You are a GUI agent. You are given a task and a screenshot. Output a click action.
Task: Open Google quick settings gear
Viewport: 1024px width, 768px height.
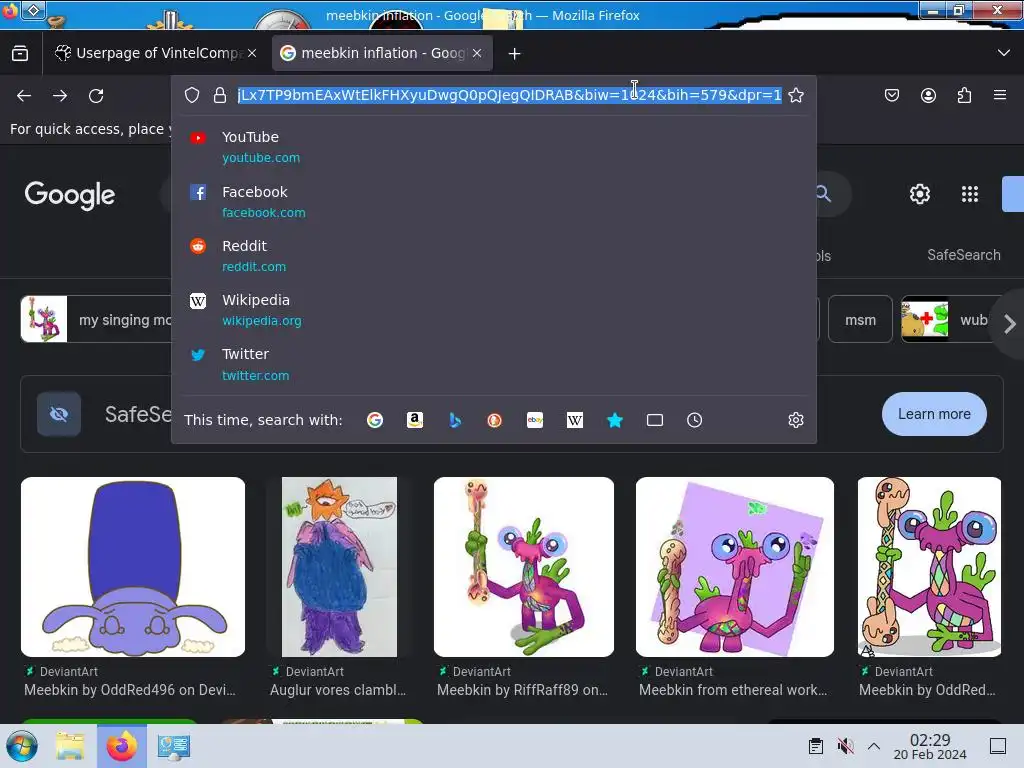920,194
